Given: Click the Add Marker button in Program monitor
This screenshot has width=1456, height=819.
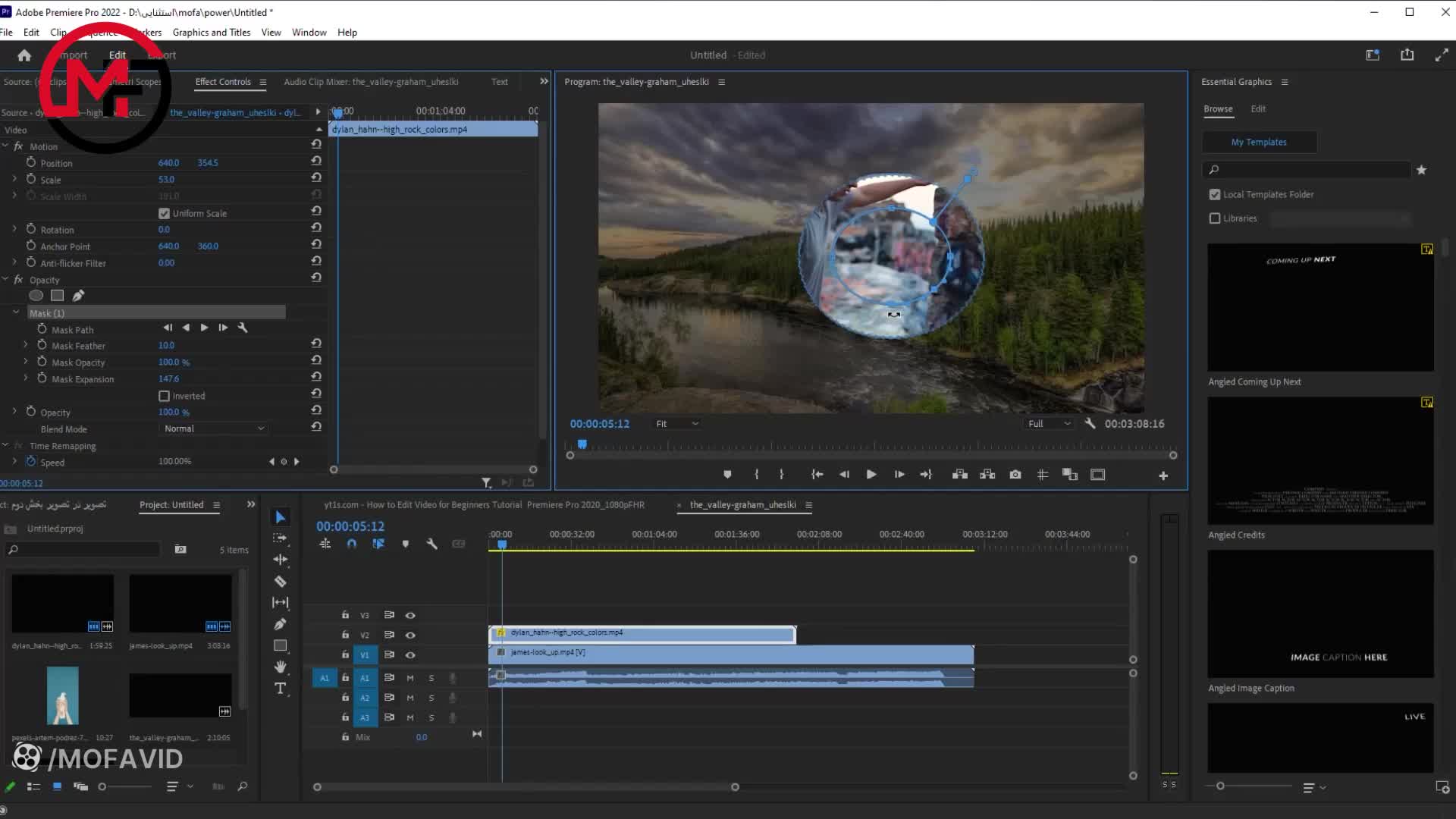Looking at the screenshot, I should point(727,475).
